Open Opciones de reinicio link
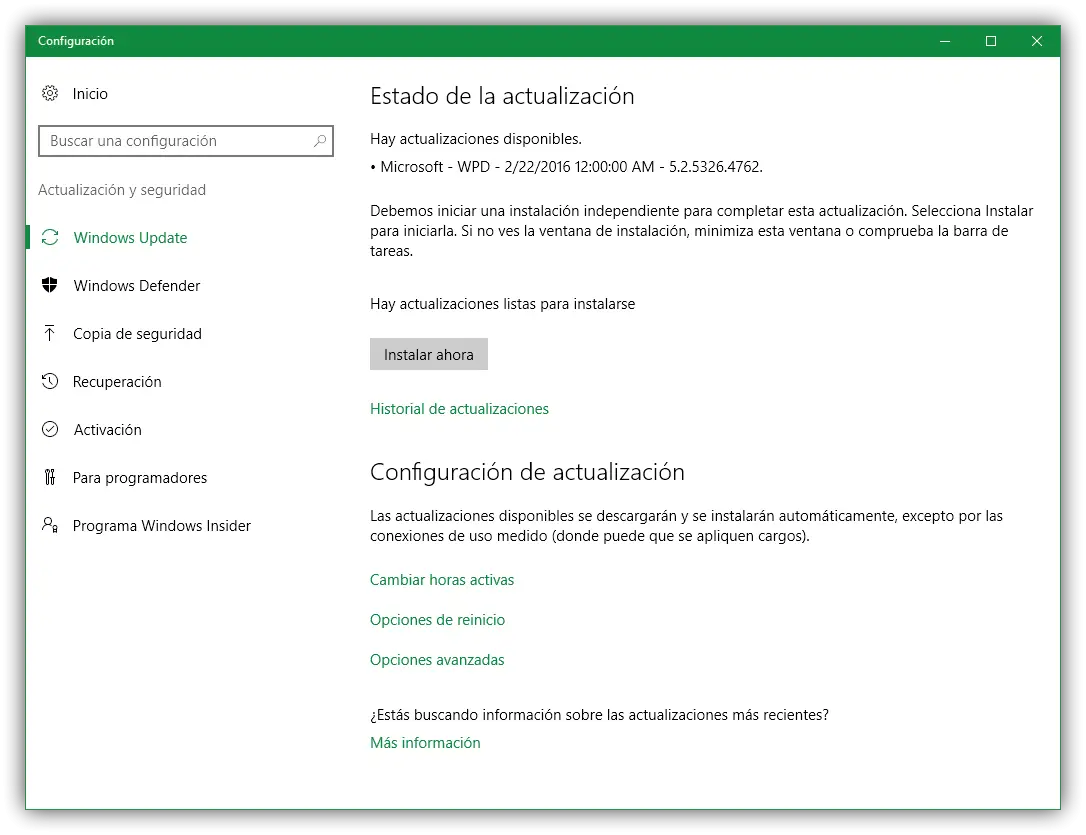This screenshot has width=1086, height=835. coord(438,620)
